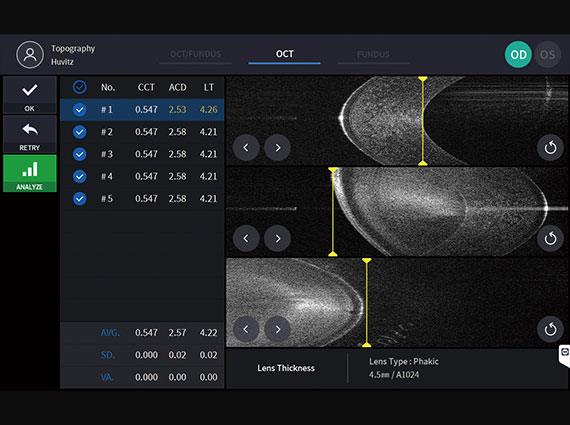Go to next frame in anterior lens scan

click(277, 238)
